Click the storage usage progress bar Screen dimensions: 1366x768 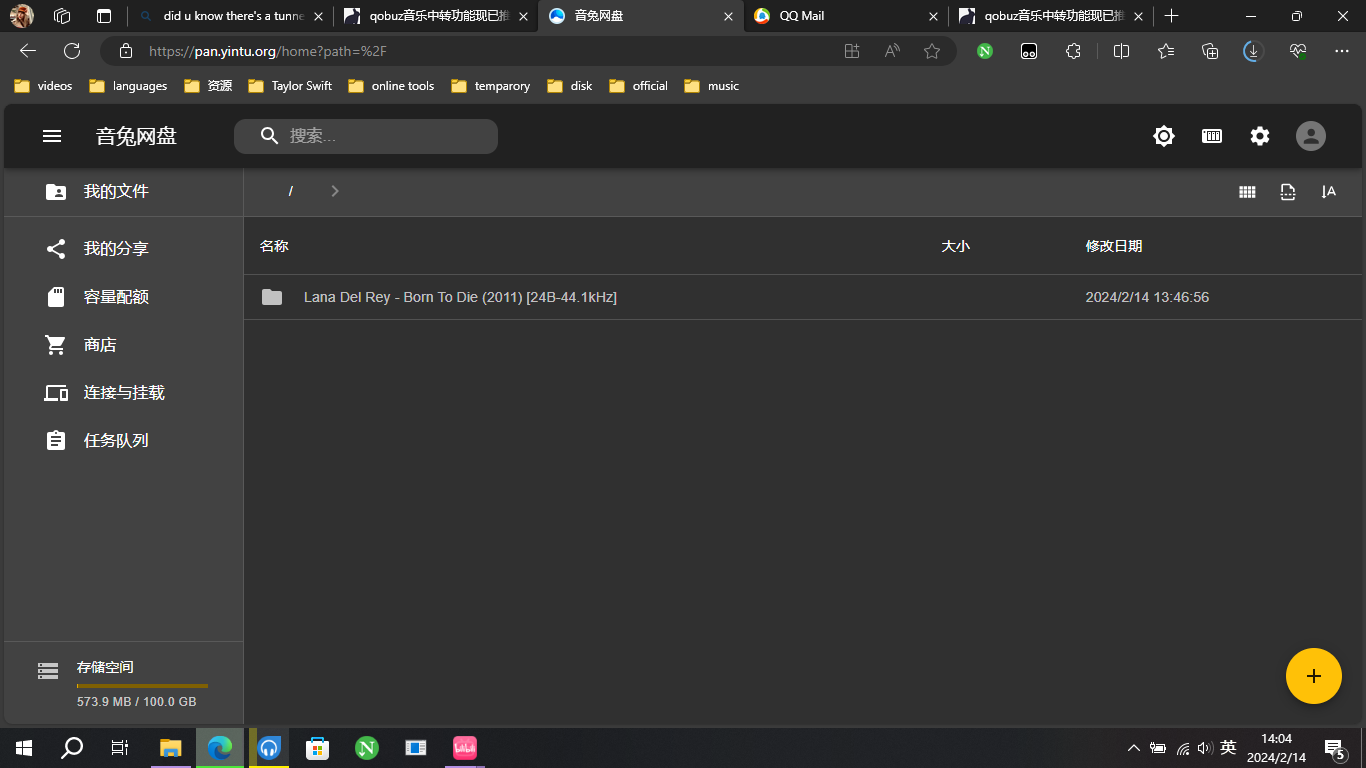(142, 686)
